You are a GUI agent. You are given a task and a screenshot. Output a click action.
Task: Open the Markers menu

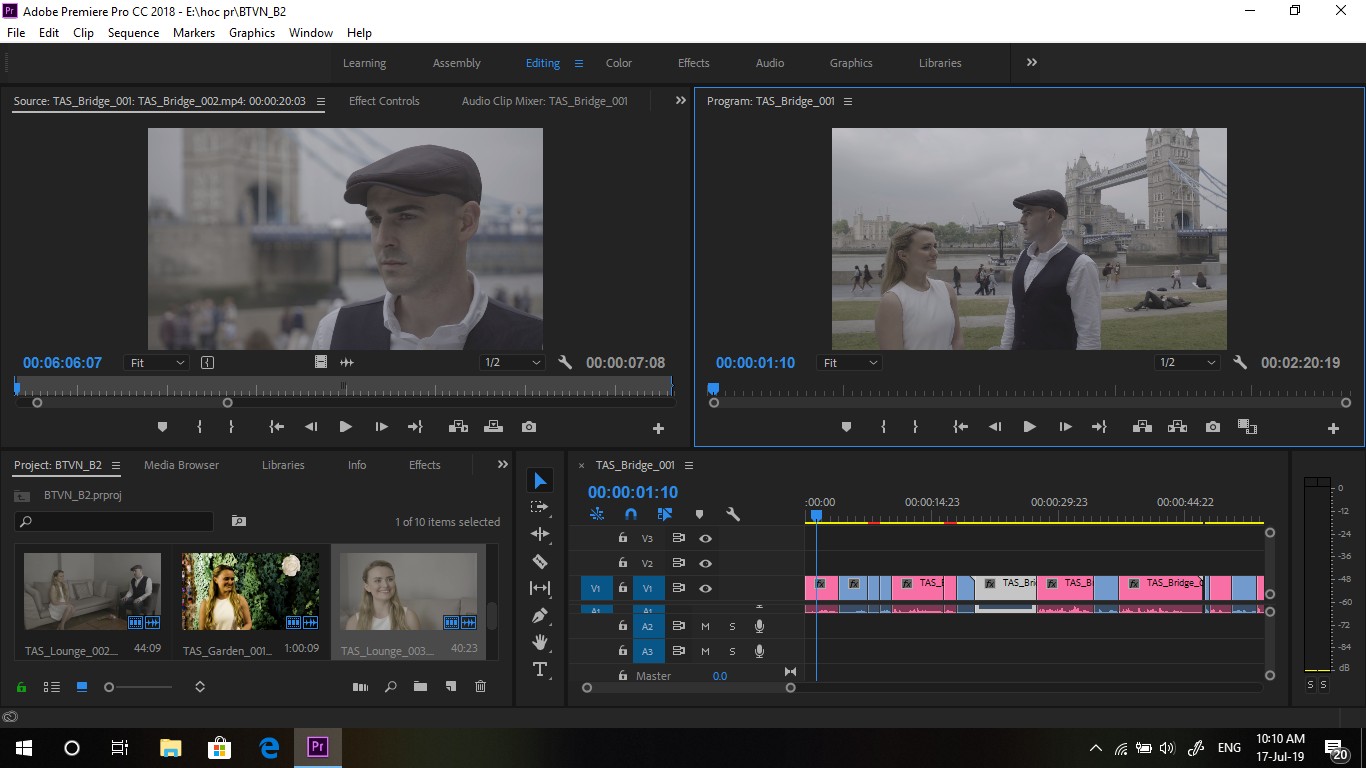194,32
